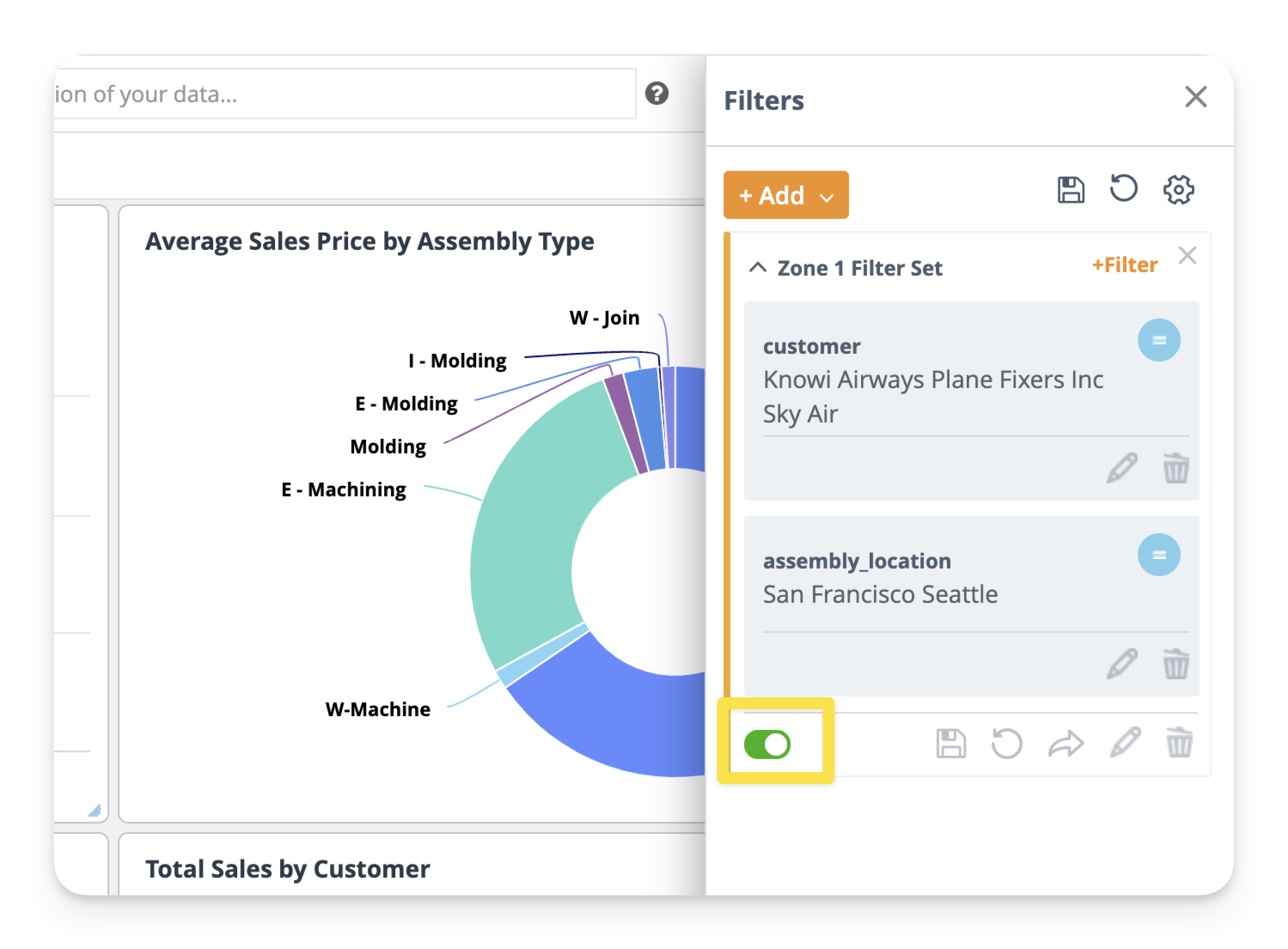Click the data query search field
This screenshot has width=1288, height=949.
click(x=344, y=94)
